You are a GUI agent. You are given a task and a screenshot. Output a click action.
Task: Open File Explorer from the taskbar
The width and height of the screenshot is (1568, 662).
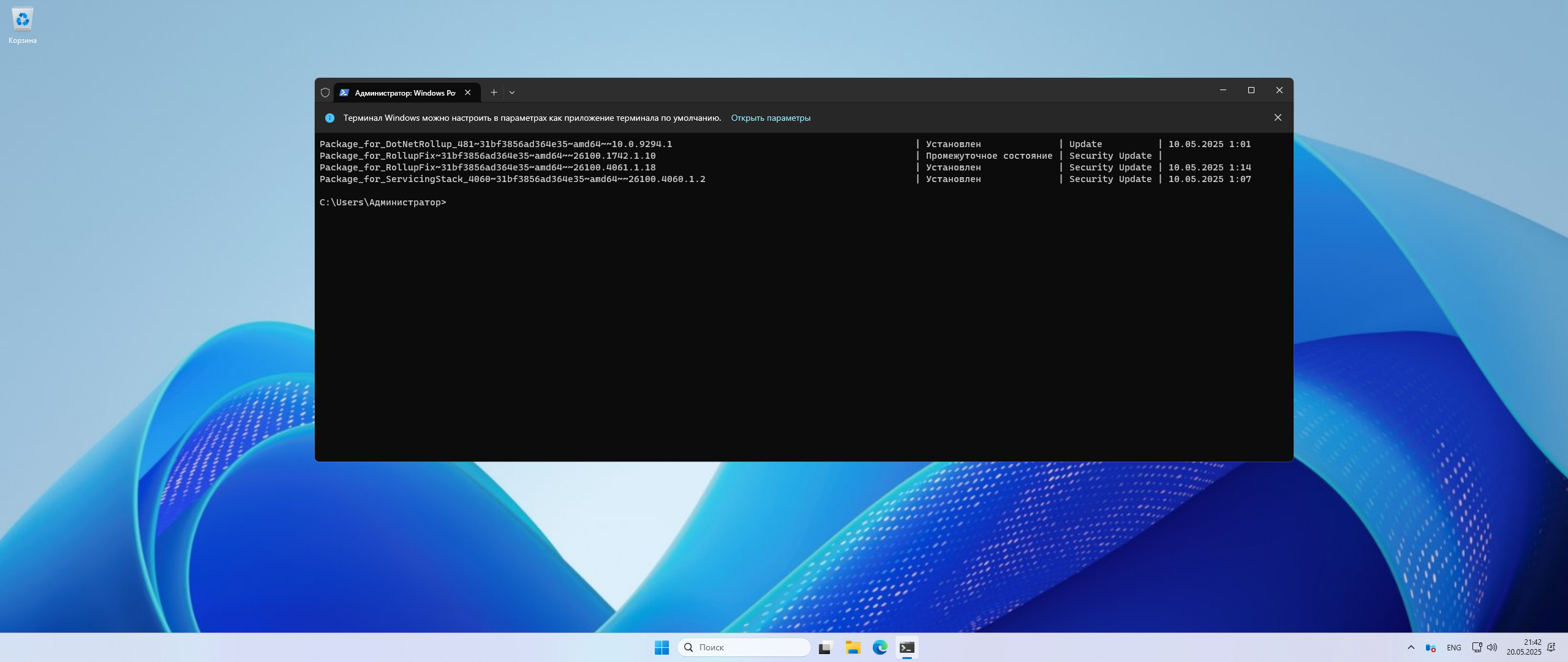pyautogui.click(x=853, y=647)
